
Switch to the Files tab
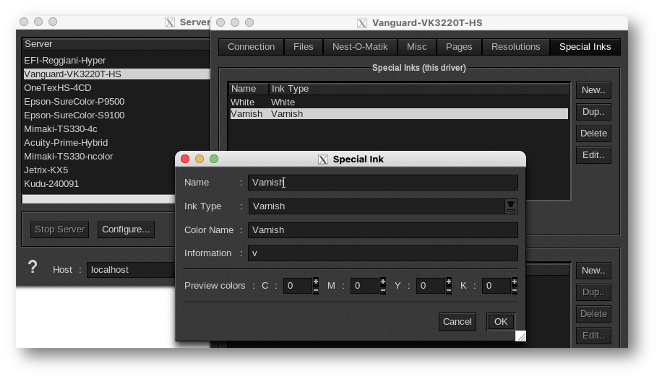[x=303, y=47]
